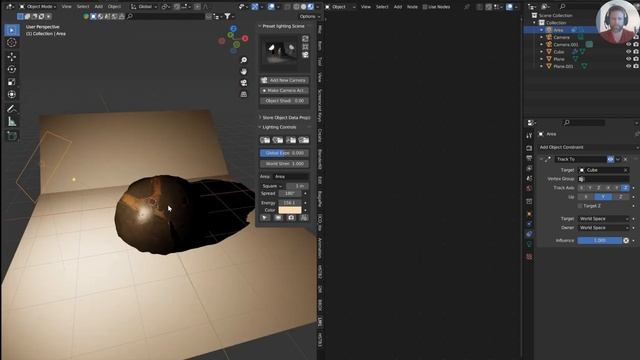Click the viewport zoom magnifier icon
This screenshot has width=640, height=360.
244,60
